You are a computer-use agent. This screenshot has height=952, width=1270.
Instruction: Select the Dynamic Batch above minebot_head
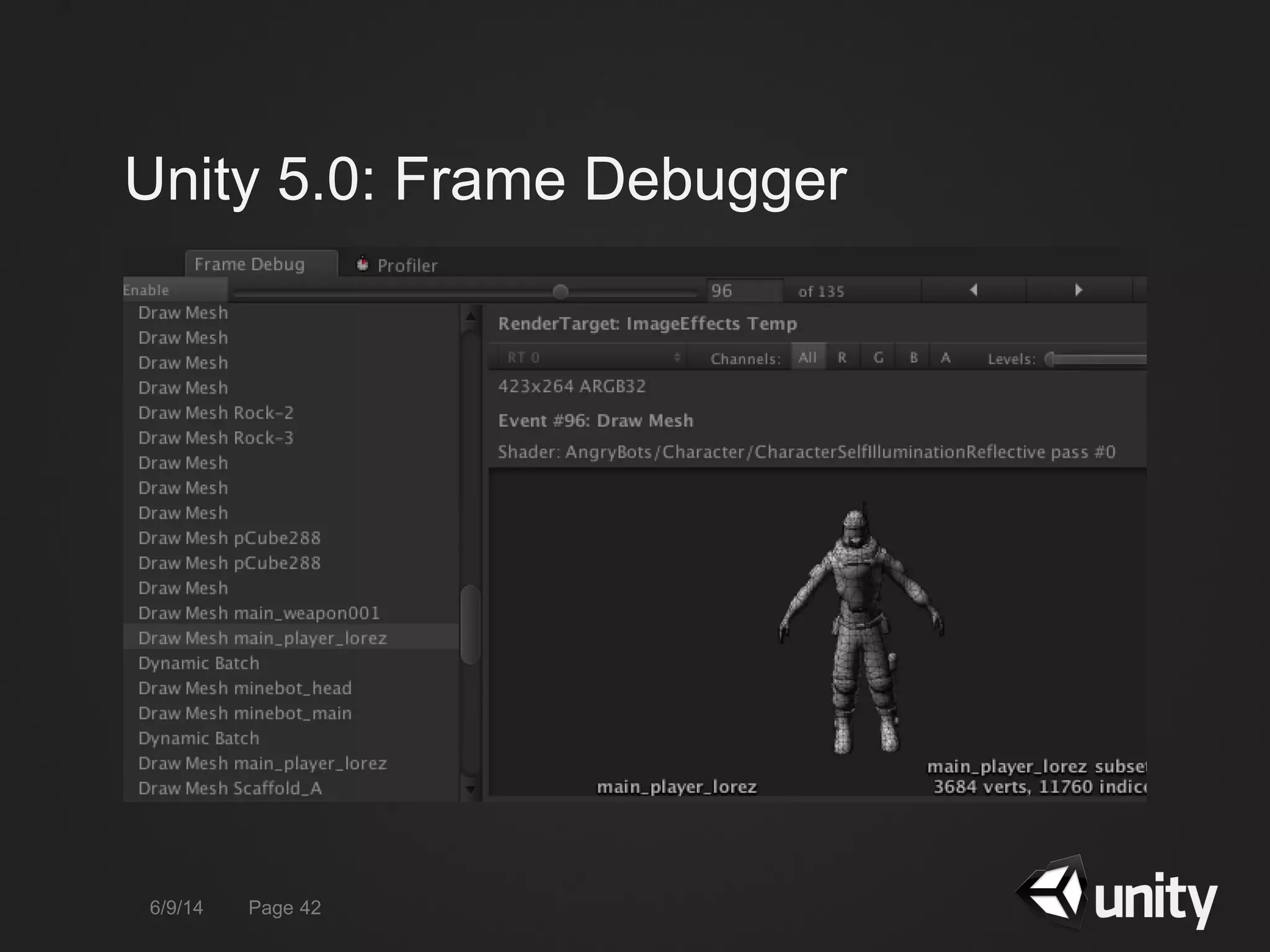click(291, 663)
